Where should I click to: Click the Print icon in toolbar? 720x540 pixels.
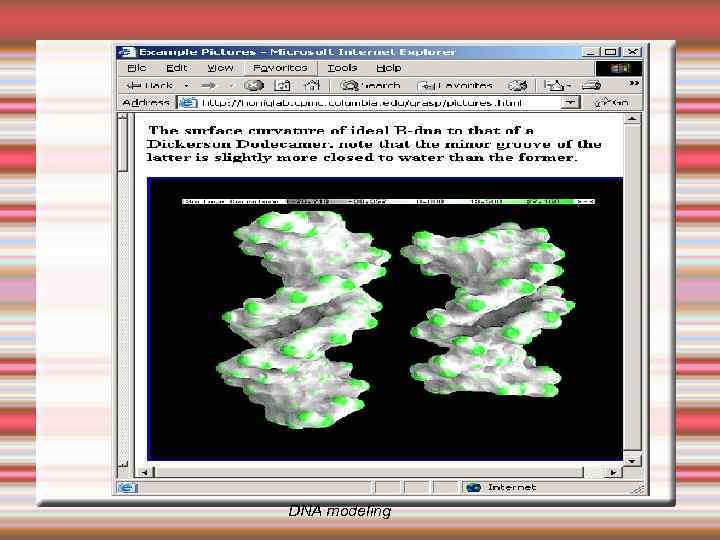591,85
